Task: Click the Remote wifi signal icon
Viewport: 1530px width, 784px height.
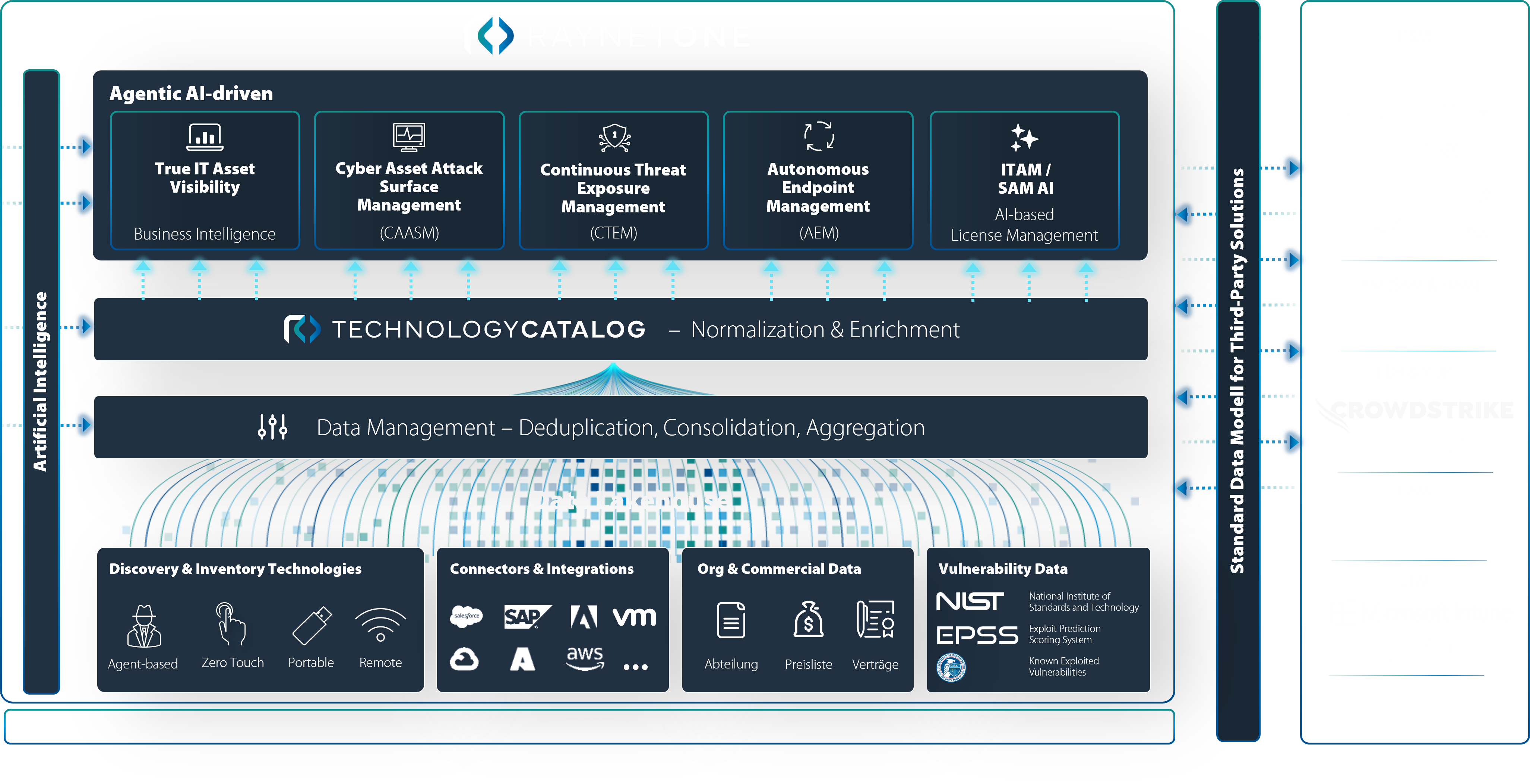Action: [x=381, y=625]
